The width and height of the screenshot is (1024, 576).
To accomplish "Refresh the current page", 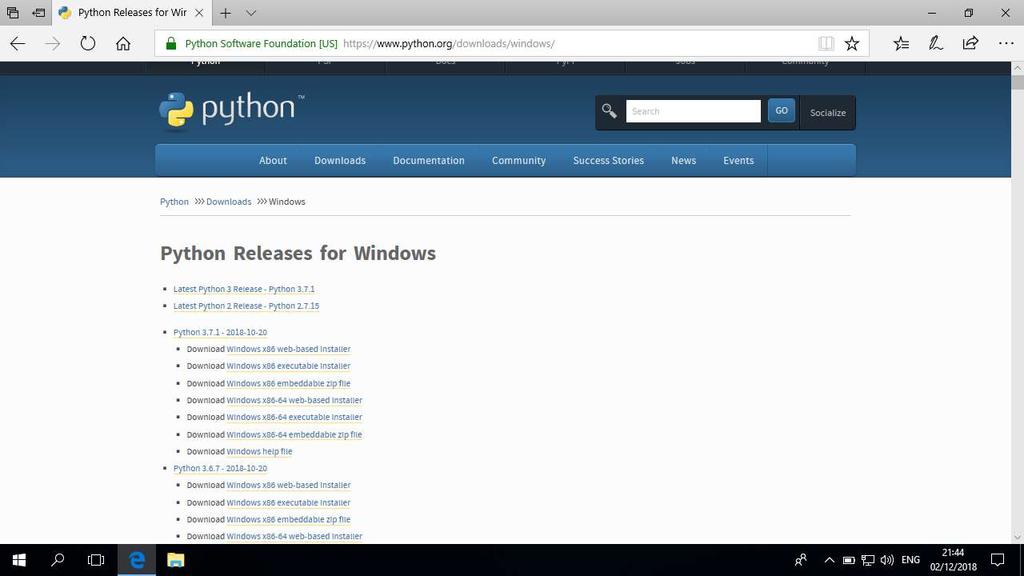I will point(88,44).
